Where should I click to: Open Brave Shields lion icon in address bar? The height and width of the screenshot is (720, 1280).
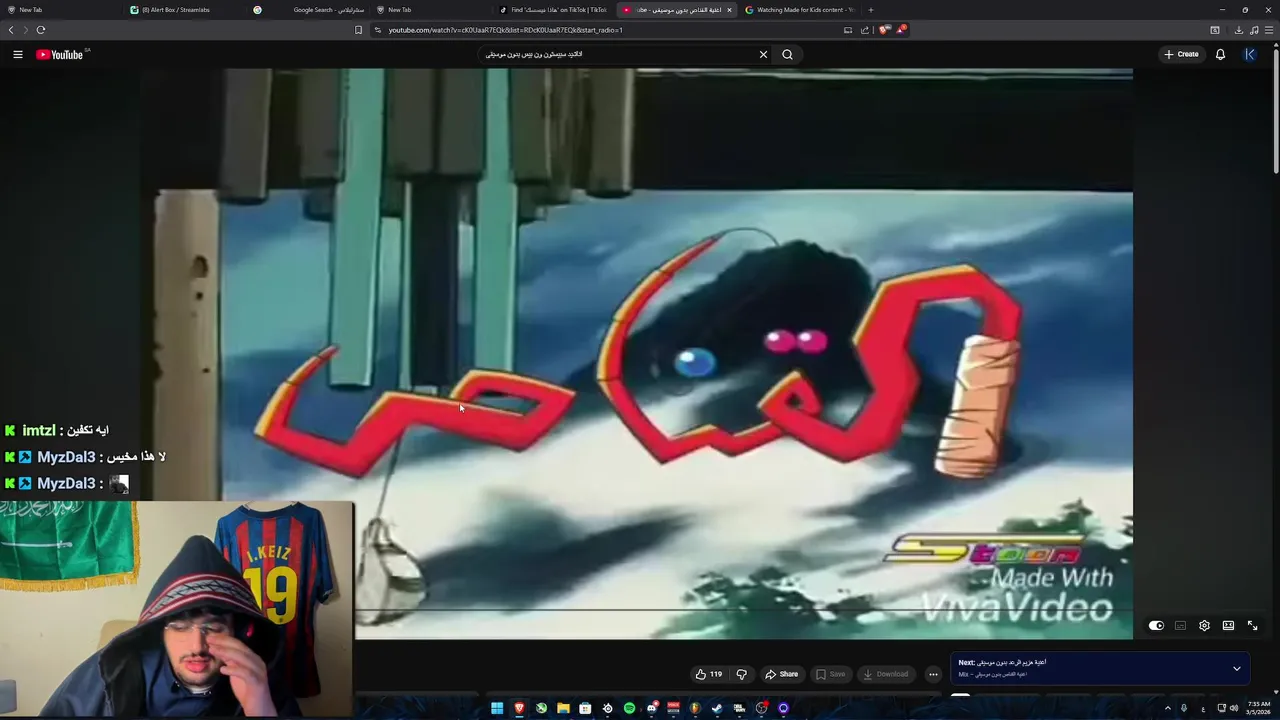tap(885, 30)
